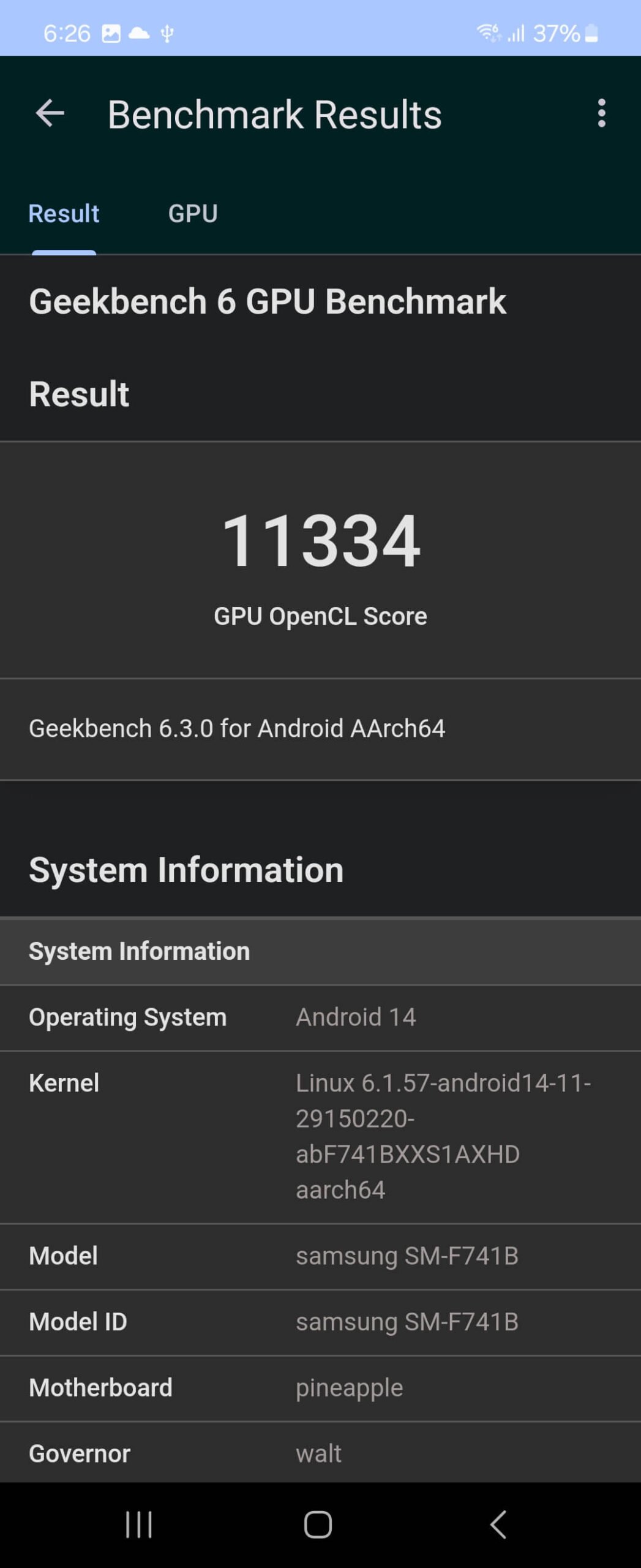Tap the USB status icon
641x1568 pixels.
(x=167, y=33)
